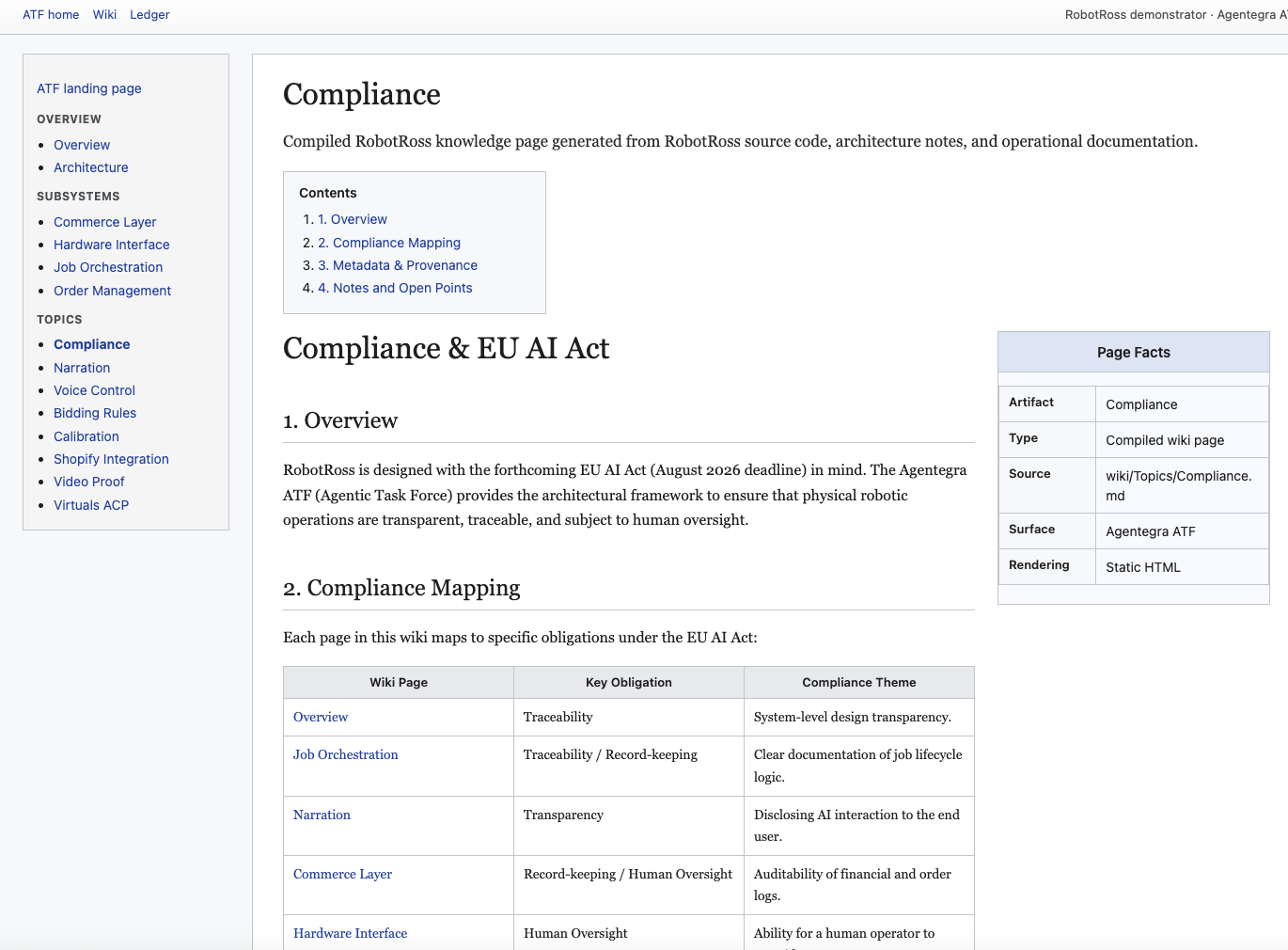Viewport: 1288px width, 950px height.
Task: Navigate to Job Orchestration subsystem
Action: [107, 267]
